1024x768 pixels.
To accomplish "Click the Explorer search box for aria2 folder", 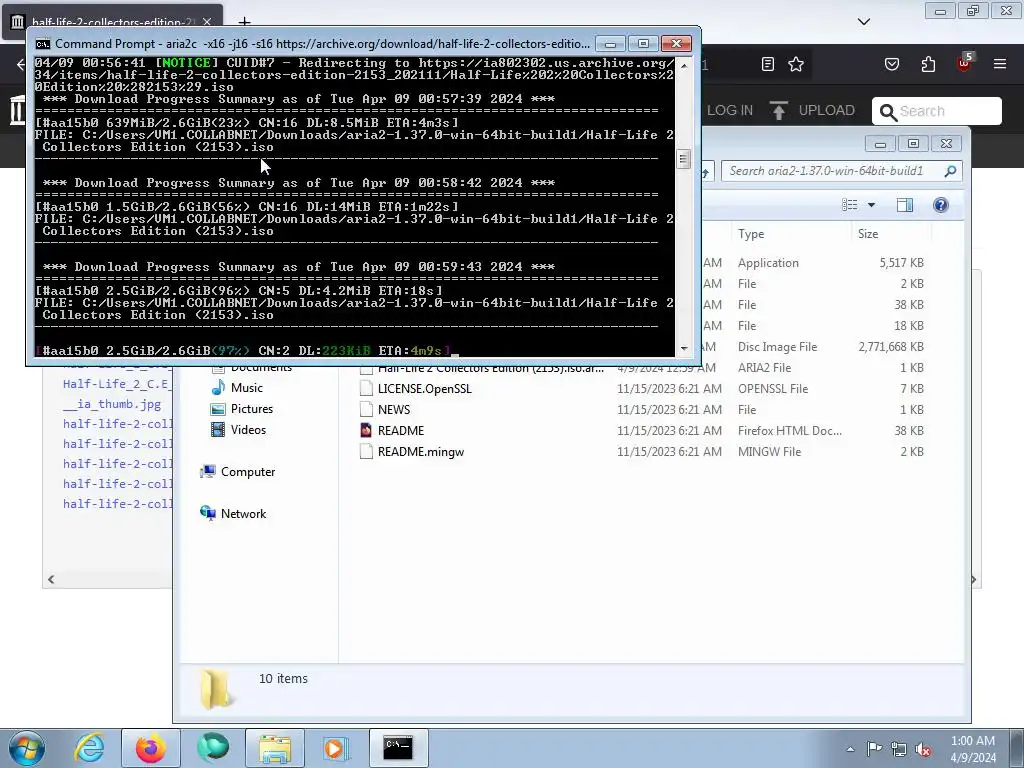I will 841,171.
